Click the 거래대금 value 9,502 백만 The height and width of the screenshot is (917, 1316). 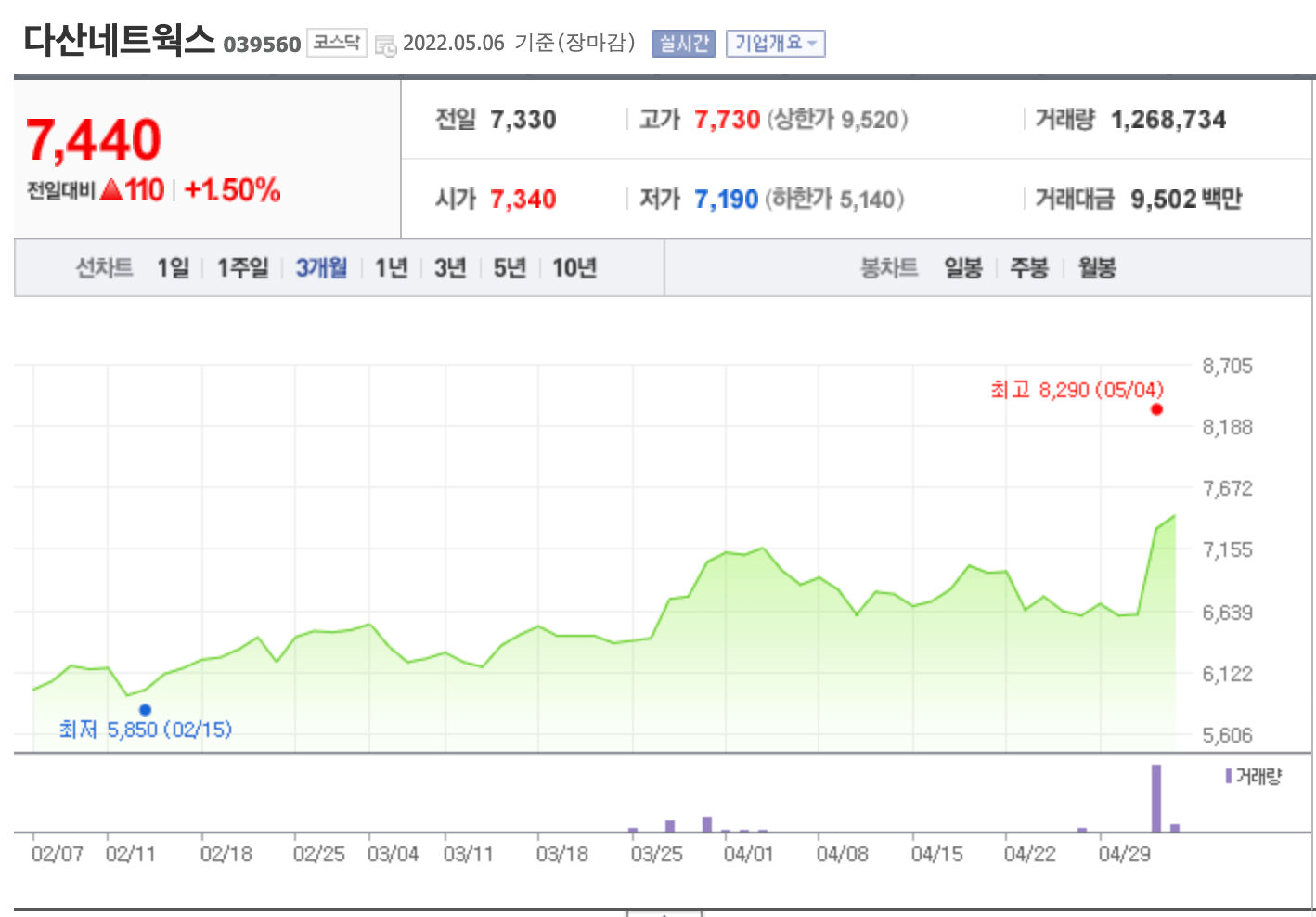click(x=1186, y=200)
